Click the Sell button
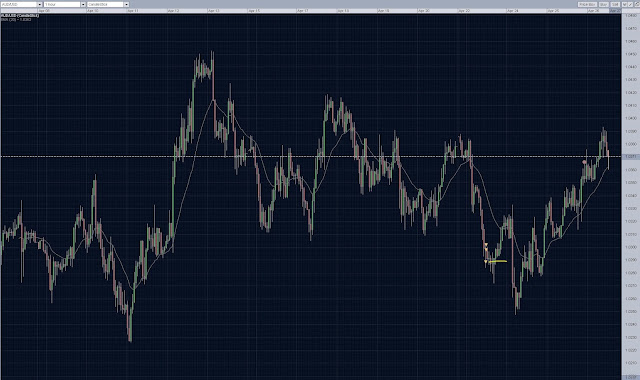640x380 pixels. point(615,4)
